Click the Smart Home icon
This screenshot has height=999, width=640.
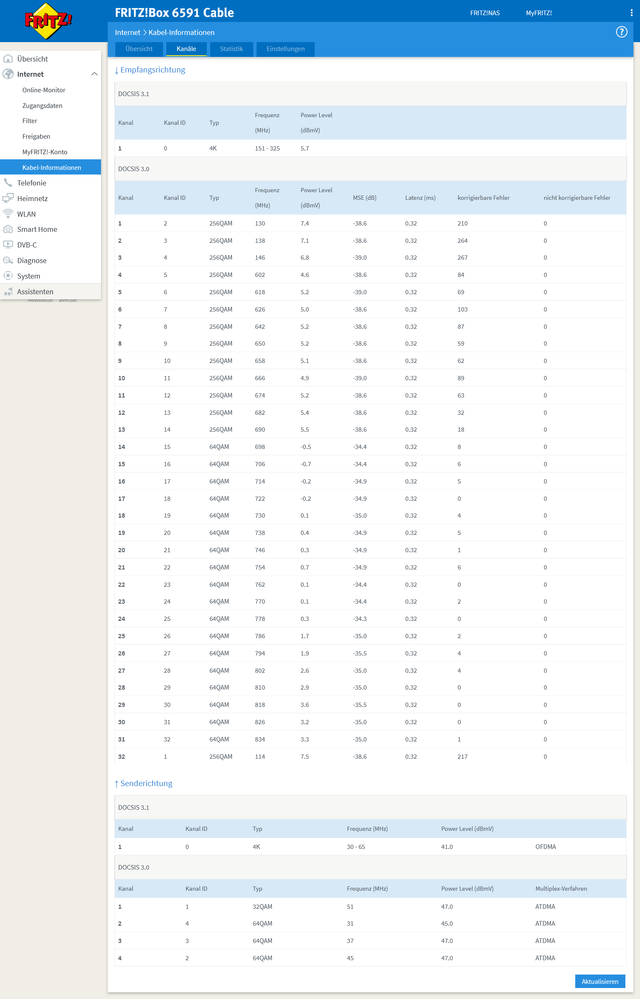pos(8,229)
